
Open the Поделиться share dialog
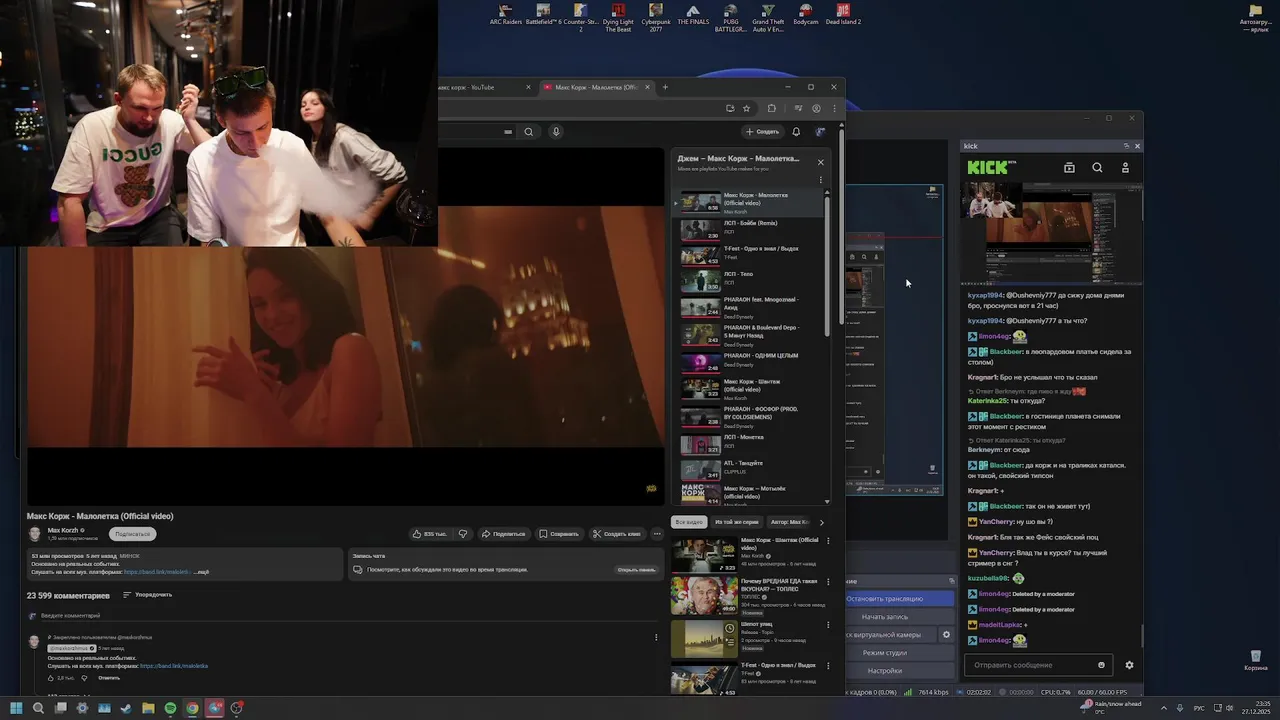[x=504, y=534]
